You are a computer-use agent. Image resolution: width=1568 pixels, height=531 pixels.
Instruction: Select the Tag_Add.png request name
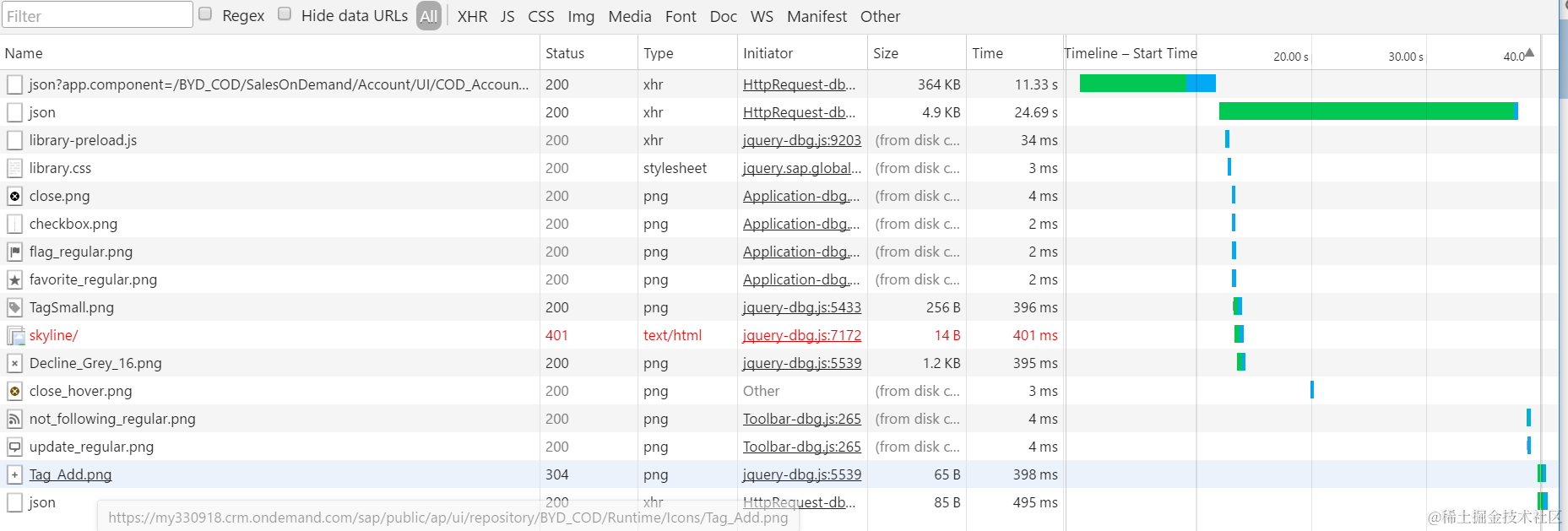click(x=70, y=474)
